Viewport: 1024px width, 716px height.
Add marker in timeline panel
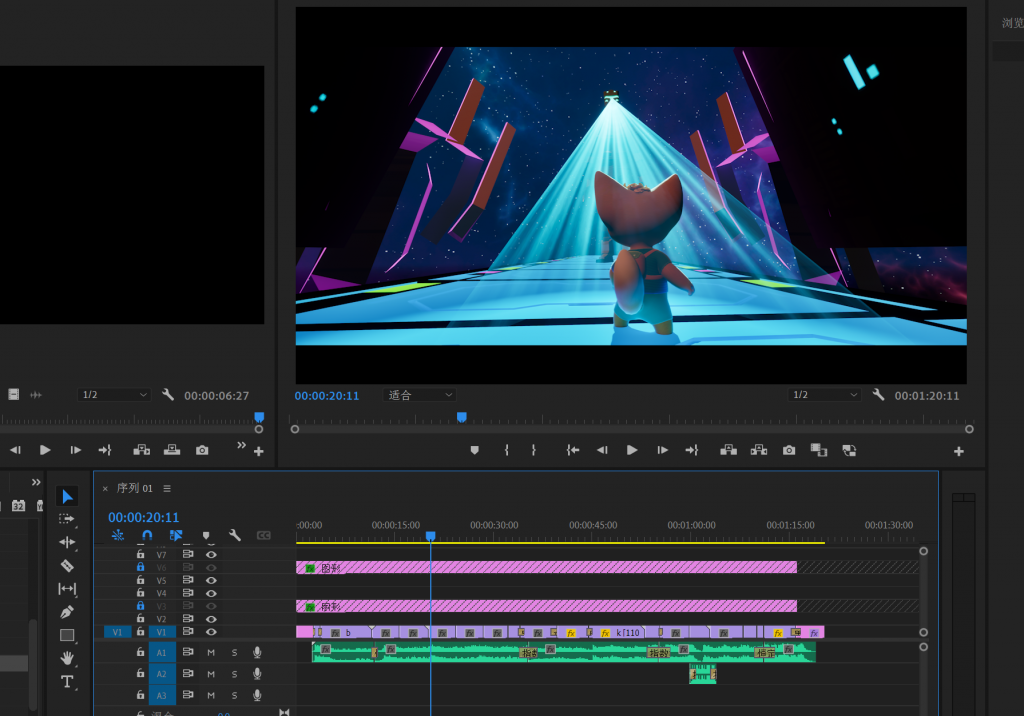(206, 536)
